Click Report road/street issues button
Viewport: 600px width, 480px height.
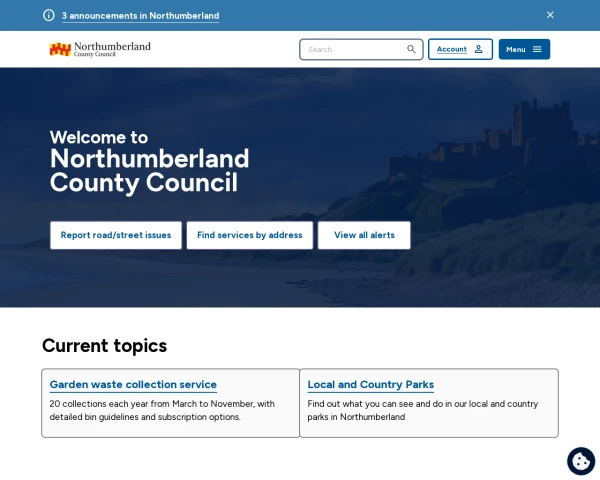tap(116, 235)
